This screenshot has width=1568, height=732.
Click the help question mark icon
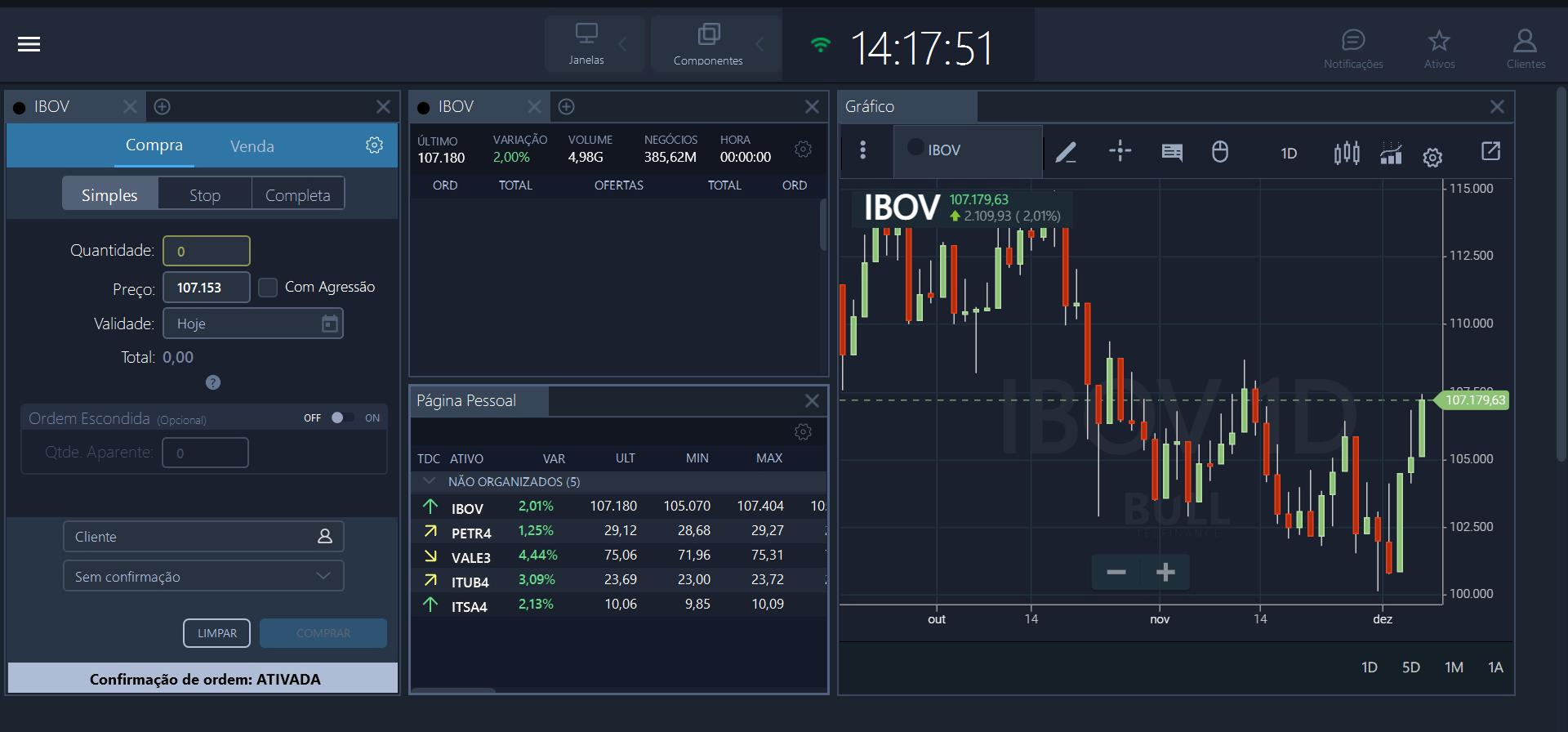click(213, 382)
